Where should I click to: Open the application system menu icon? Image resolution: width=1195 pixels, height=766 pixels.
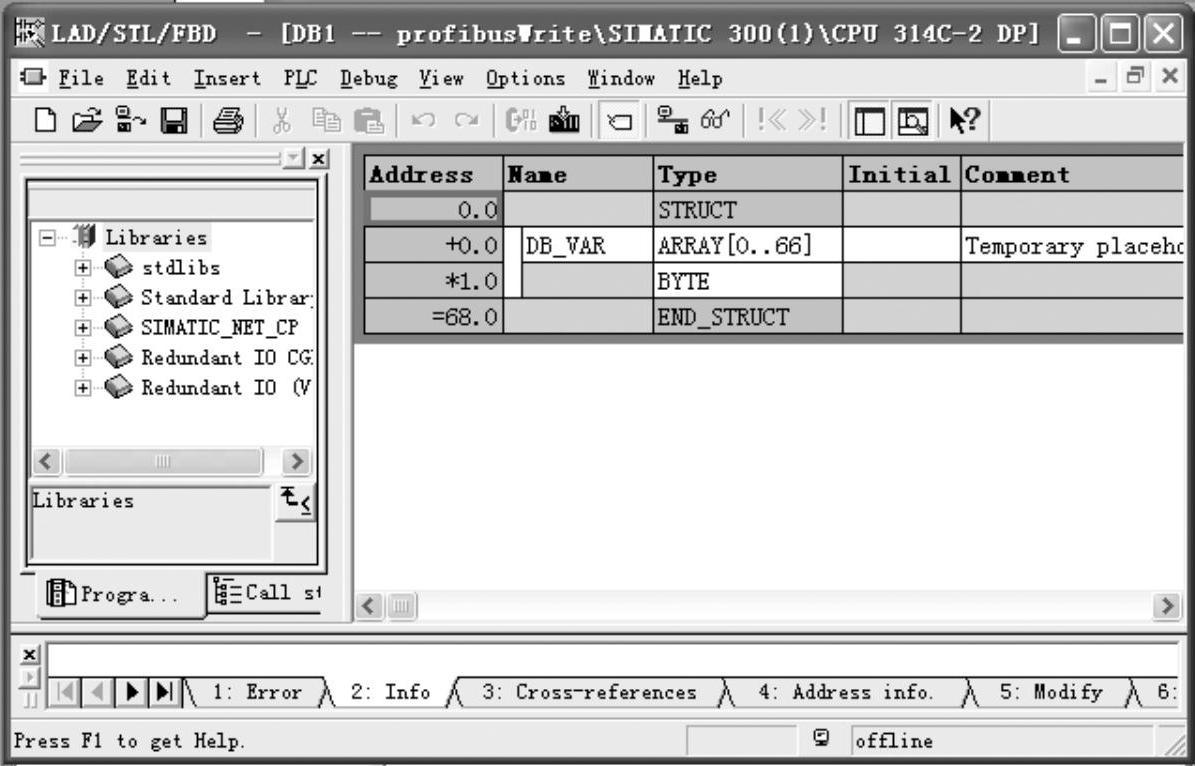point(30,34)
